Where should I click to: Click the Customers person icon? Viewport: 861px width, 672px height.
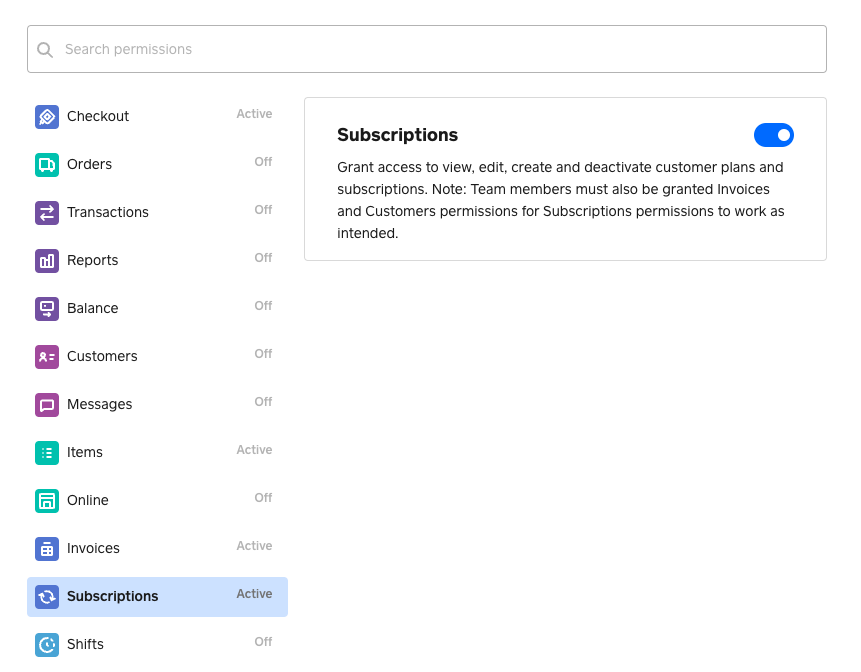point(47,357)
